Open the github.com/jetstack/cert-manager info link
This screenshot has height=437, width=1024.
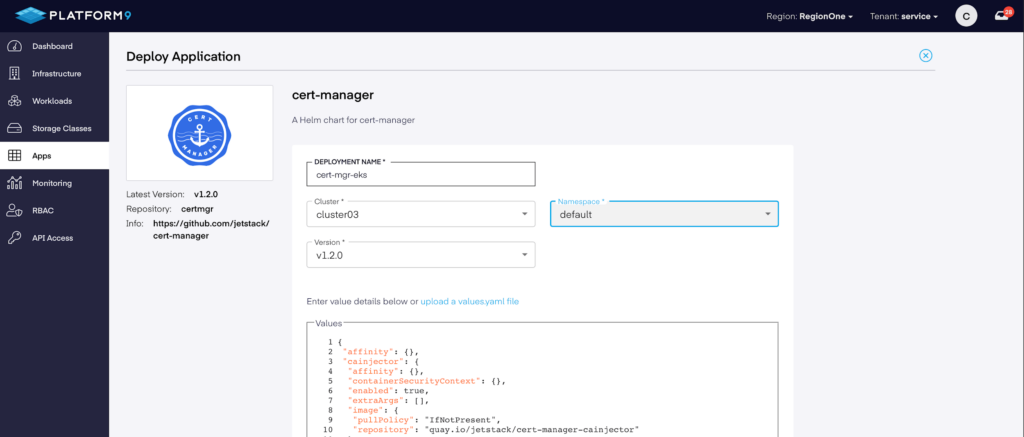click(x=211, y=229)
